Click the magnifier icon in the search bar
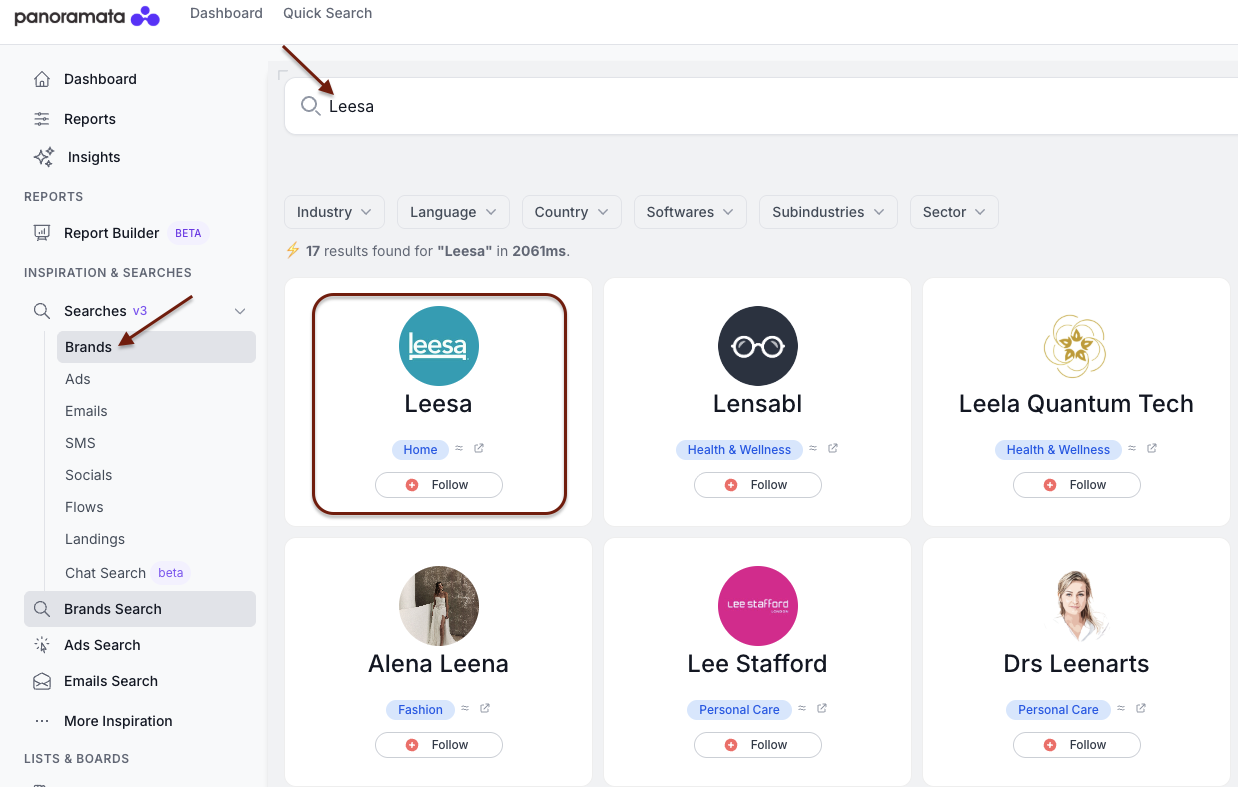The image size is (1238, 787). click(311, 106)
